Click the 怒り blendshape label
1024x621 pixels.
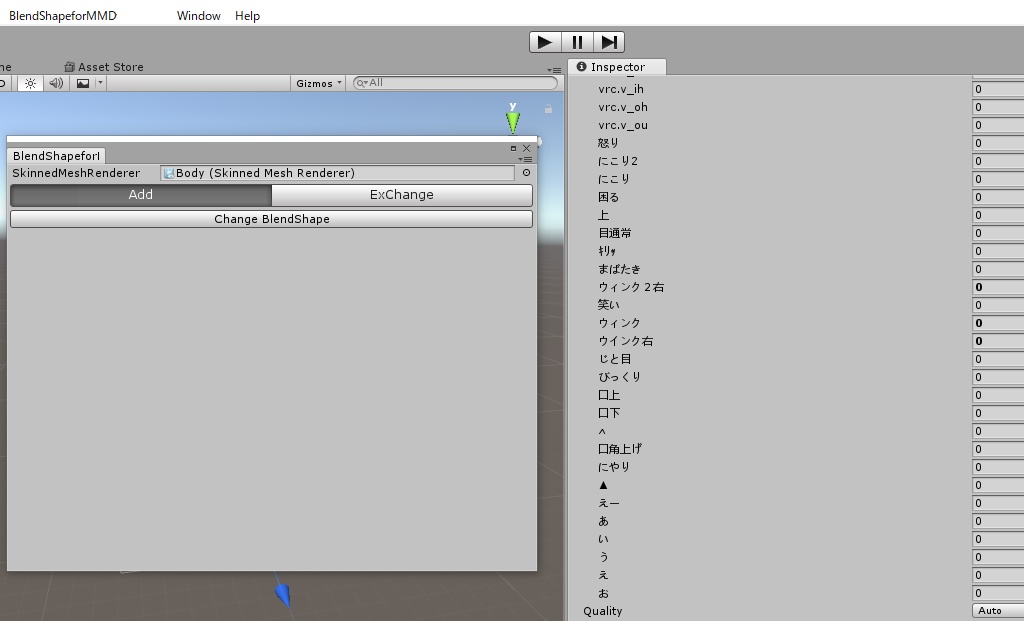[608, 143]
